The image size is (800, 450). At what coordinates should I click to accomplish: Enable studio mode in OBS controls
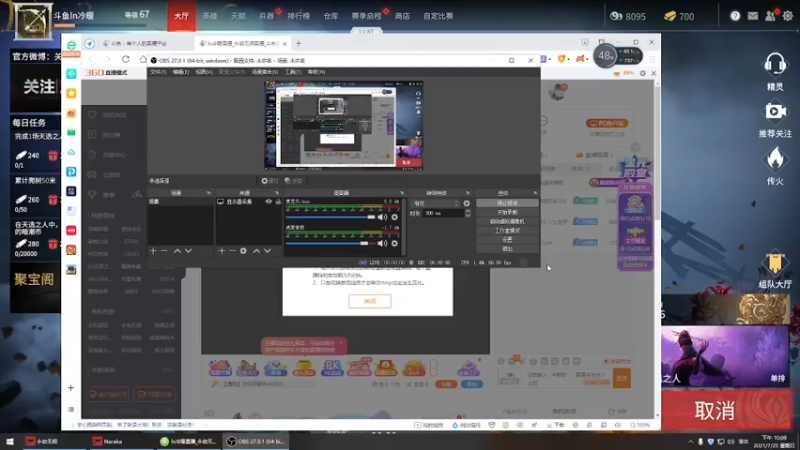pos(507,231)
